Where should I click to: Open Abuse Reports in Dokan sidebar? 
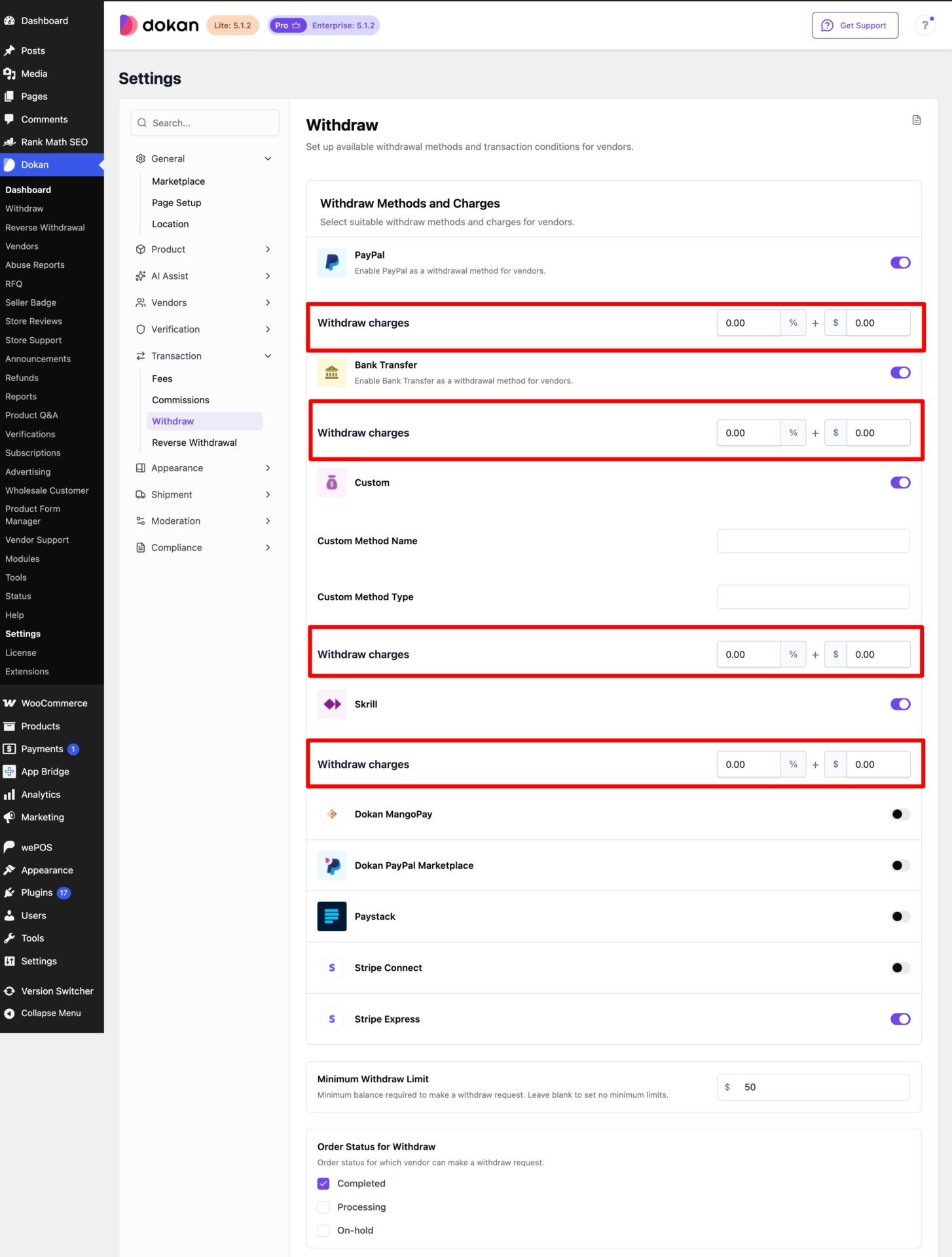[x=35, y=265]
